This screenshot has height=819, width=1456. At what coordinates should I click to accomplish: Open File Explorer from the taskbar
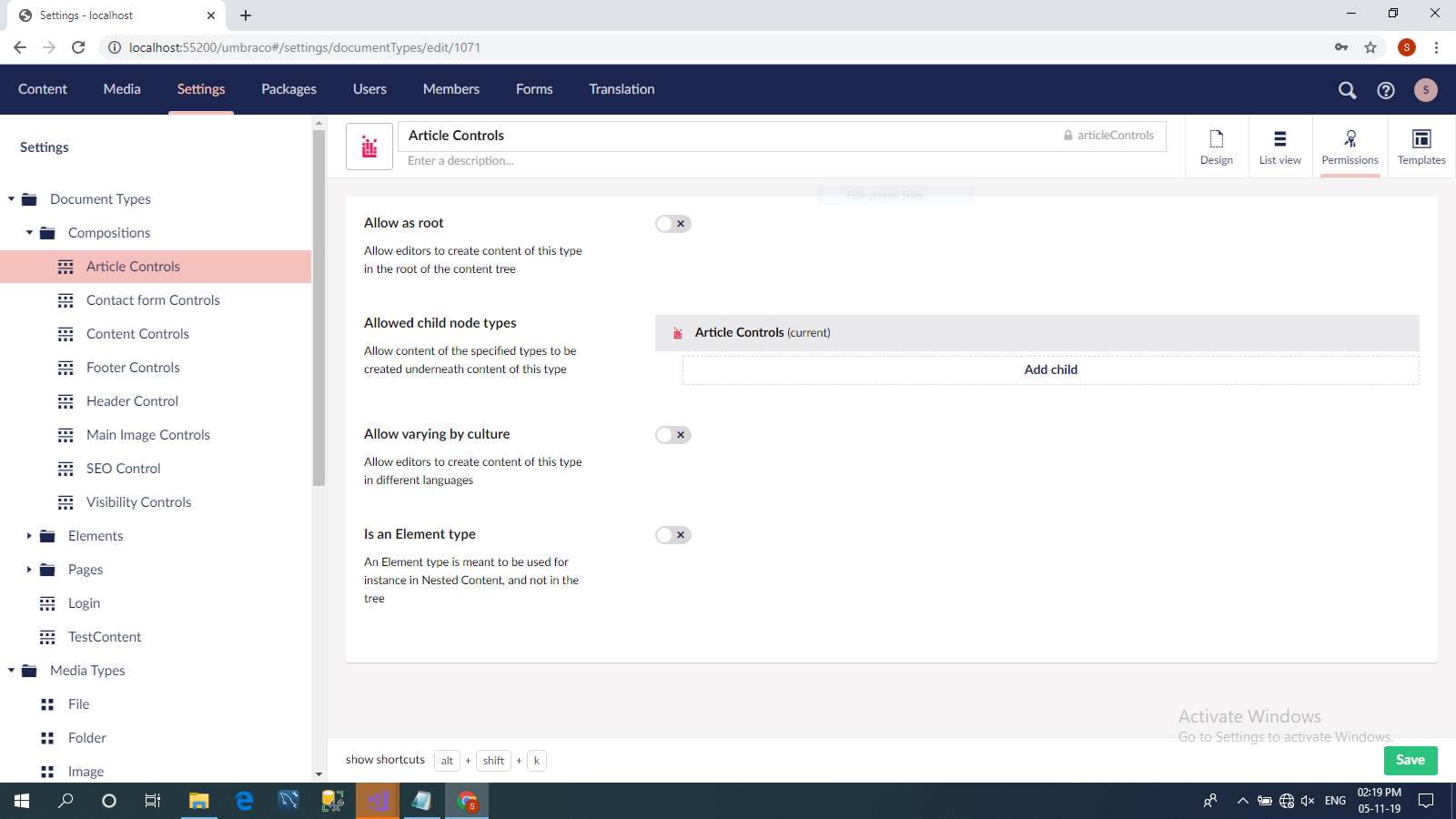point(198,801)
